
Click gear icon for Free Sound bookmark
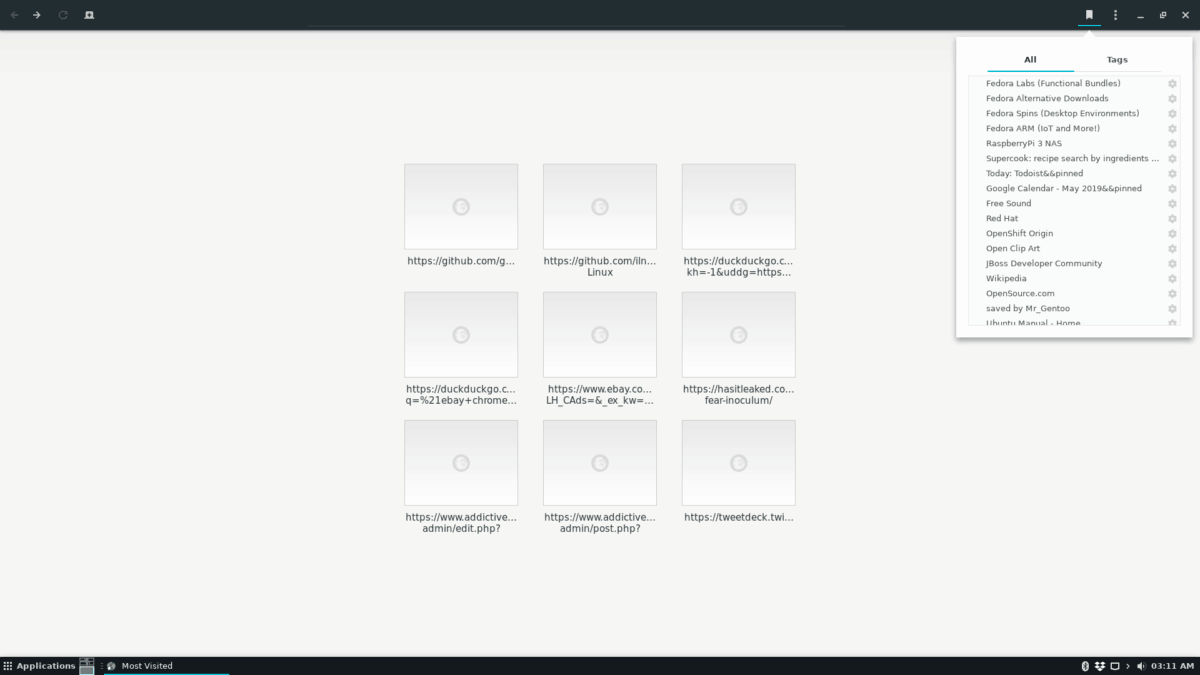(x=1172, y=204)
